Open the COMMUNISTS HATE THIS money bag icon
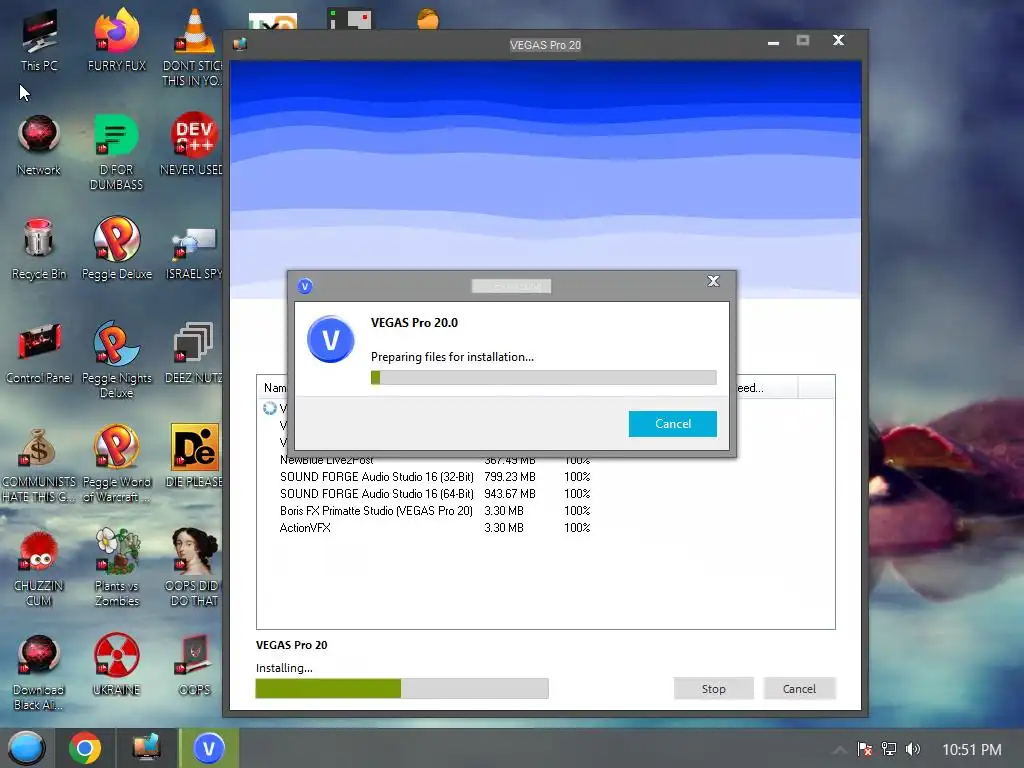1024x768 pixels. coord(39,465)
